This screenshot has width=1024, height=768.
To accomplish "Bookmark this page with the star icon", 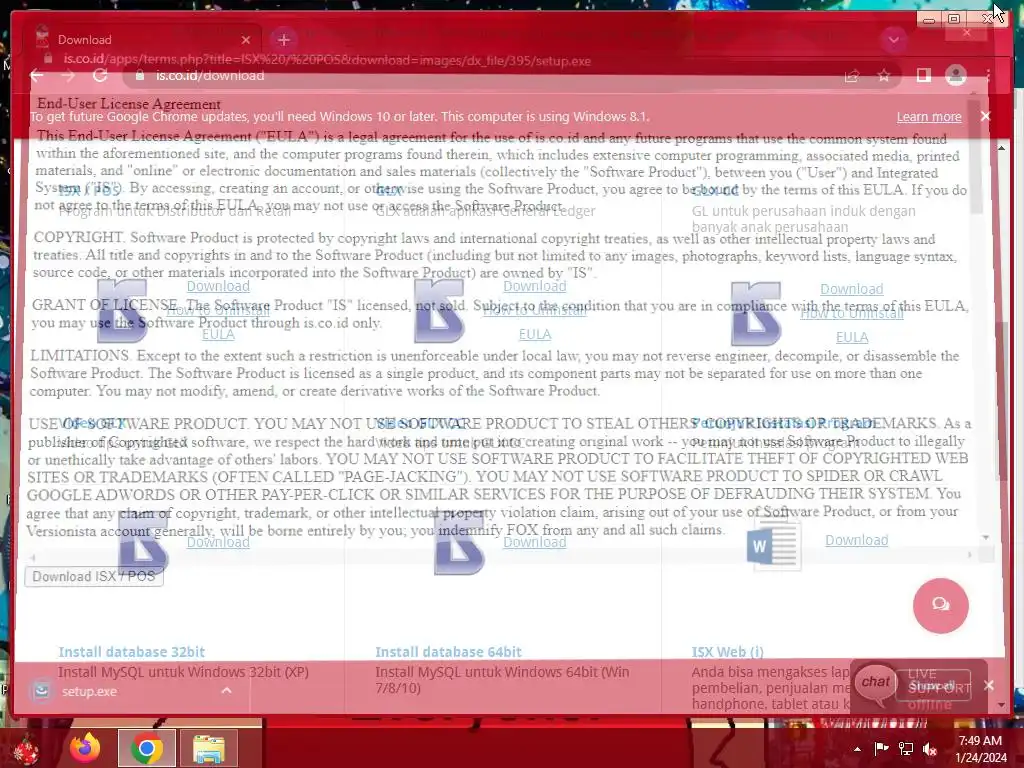I will 884,76.
